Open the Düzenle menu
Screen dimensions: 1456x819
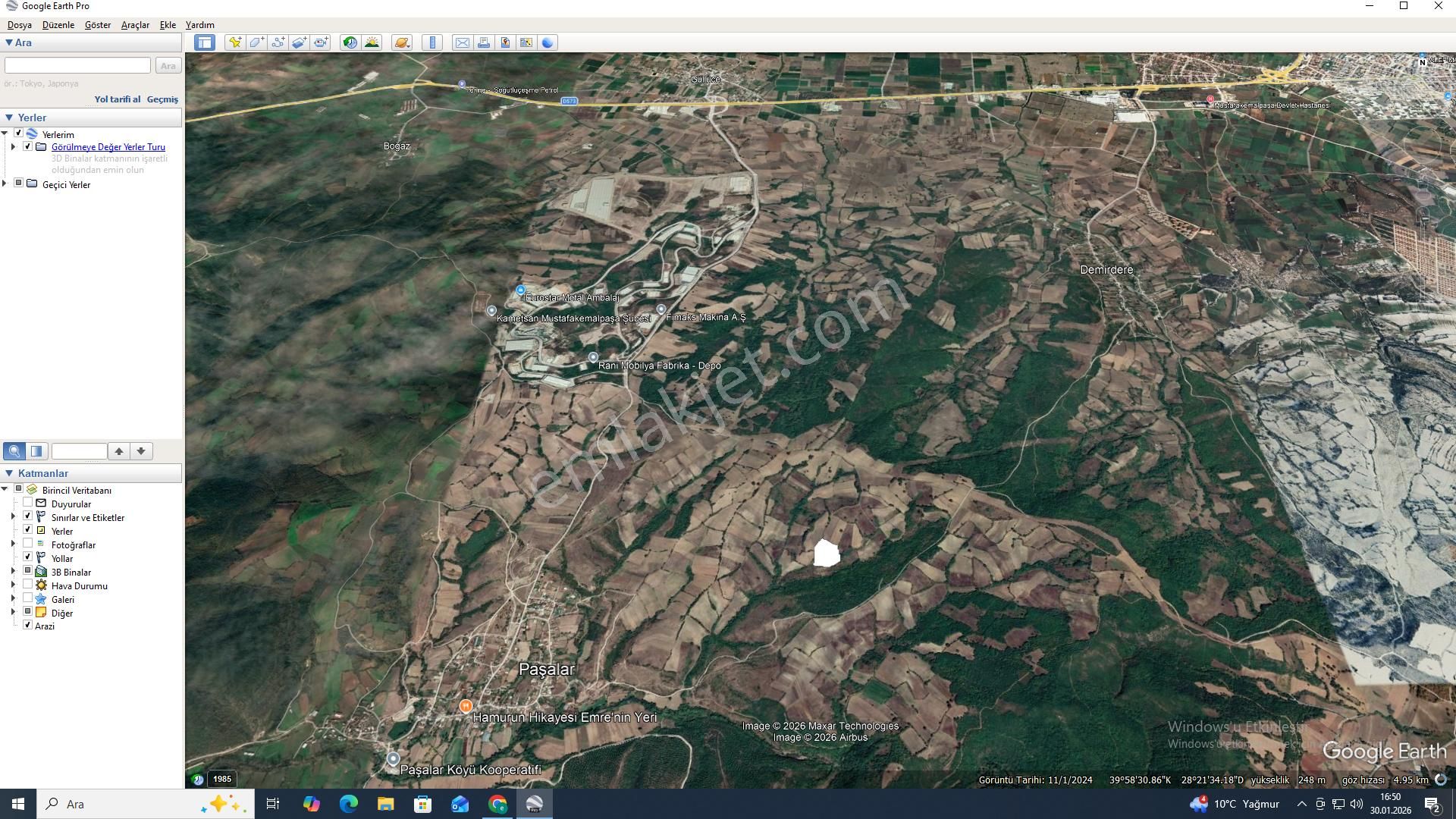(58, 25)
